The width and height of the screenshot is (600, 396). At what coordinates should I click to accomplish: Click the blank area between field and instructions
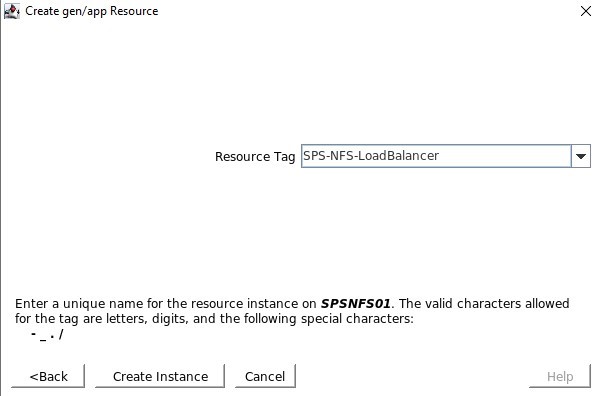(x=298, y=231)
